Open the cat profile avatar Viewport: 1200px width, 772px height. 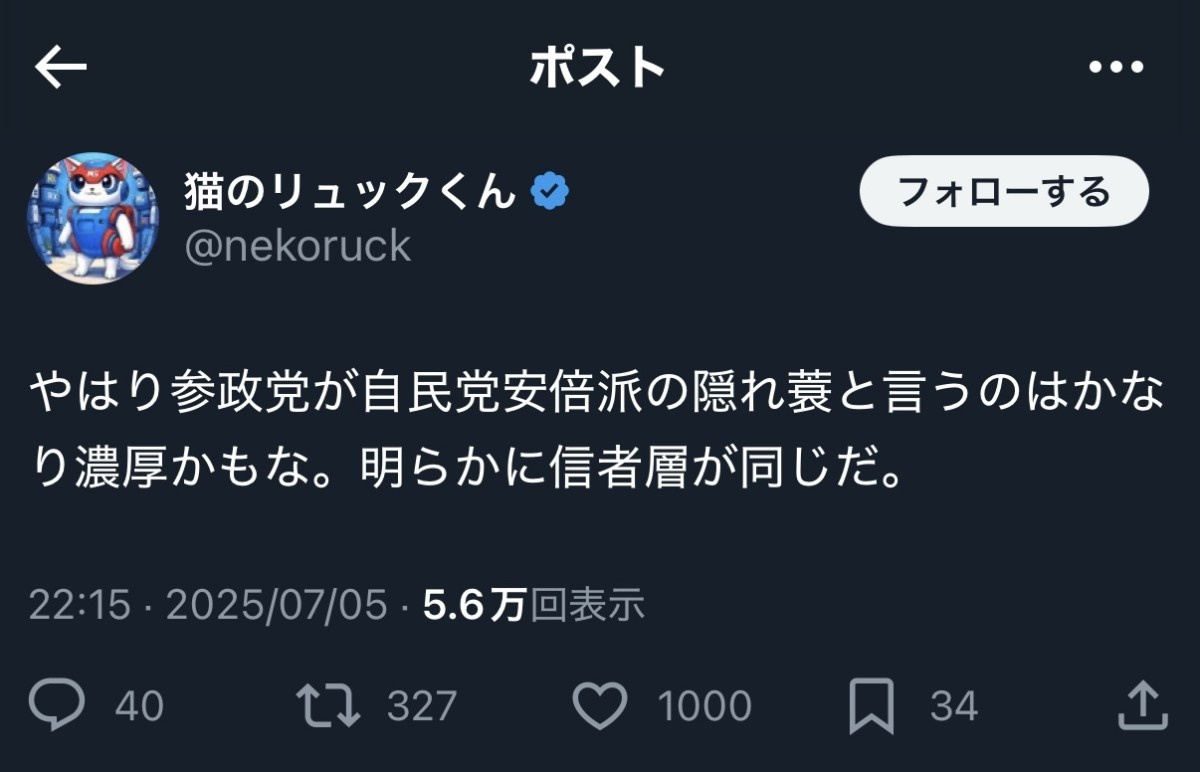pyautogui.click(x=92, y=219)
